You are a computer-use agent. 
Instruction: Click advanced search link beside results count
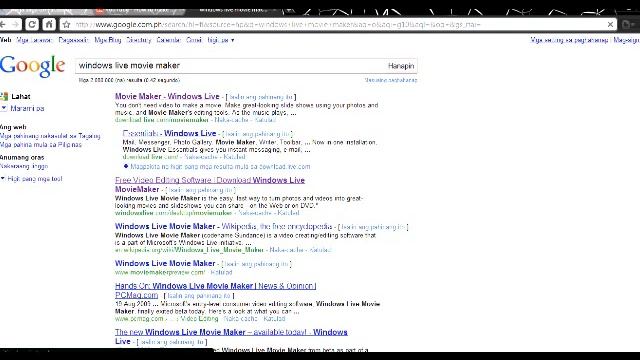(x=391, y=80)
